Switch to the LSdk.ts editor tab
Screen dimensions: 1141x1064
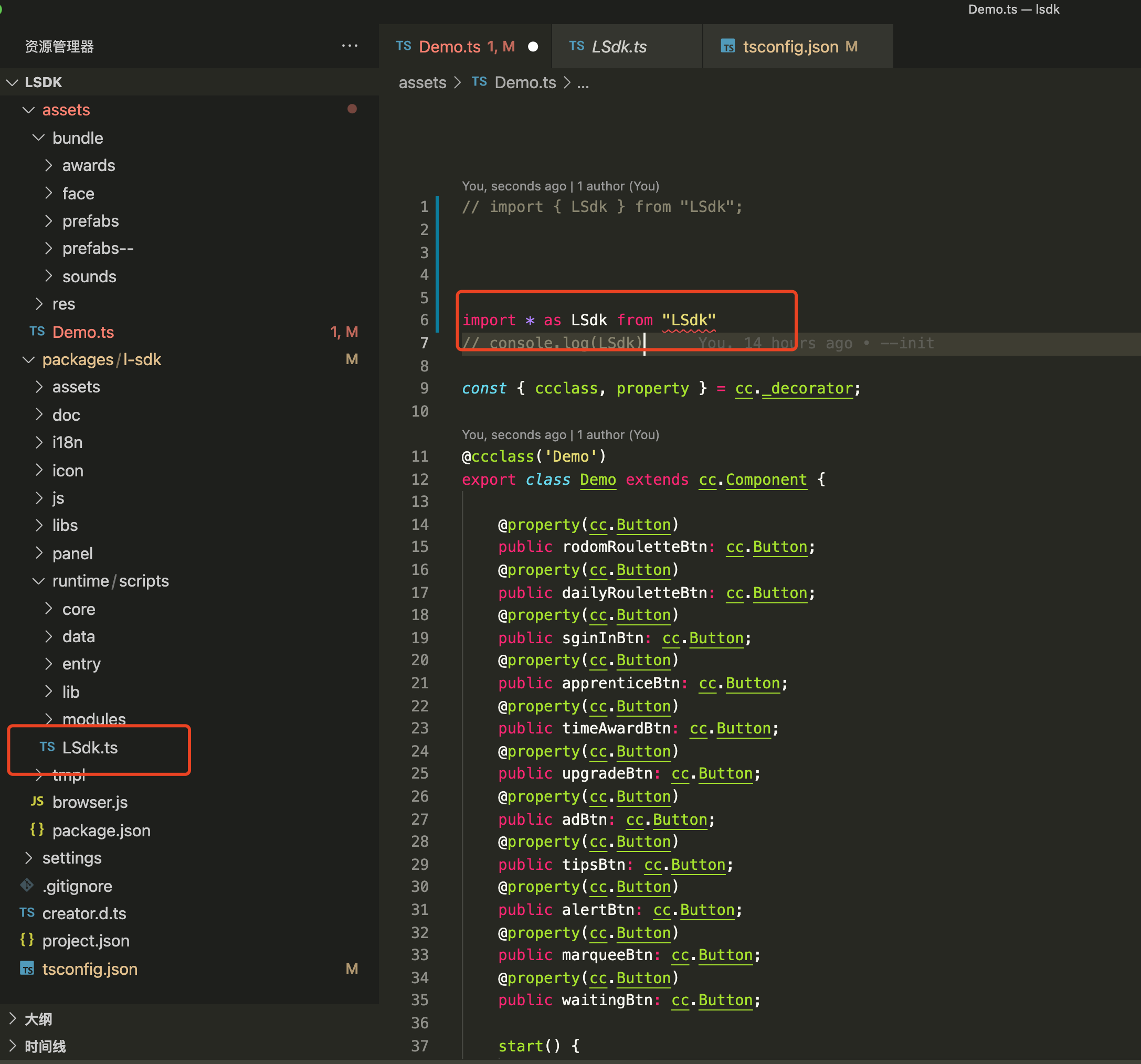pos(618,47)
